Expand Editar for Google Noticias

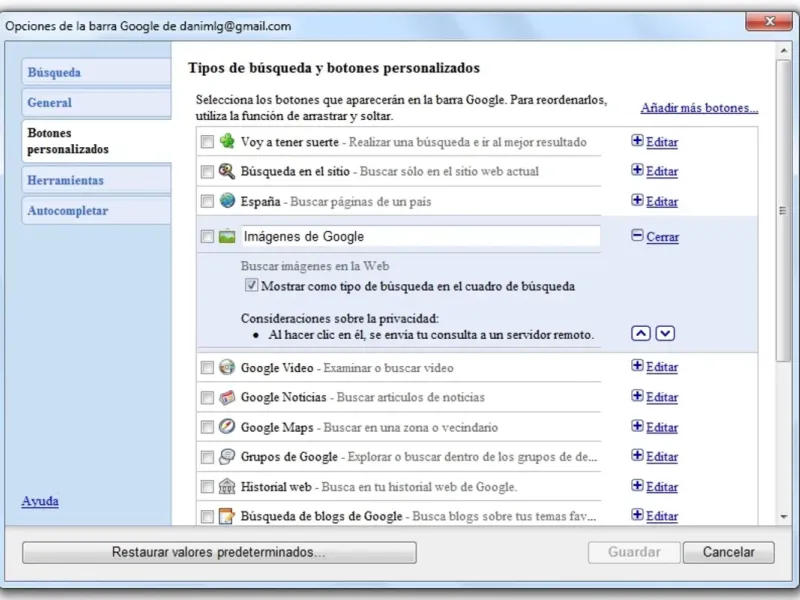point(655,397)
